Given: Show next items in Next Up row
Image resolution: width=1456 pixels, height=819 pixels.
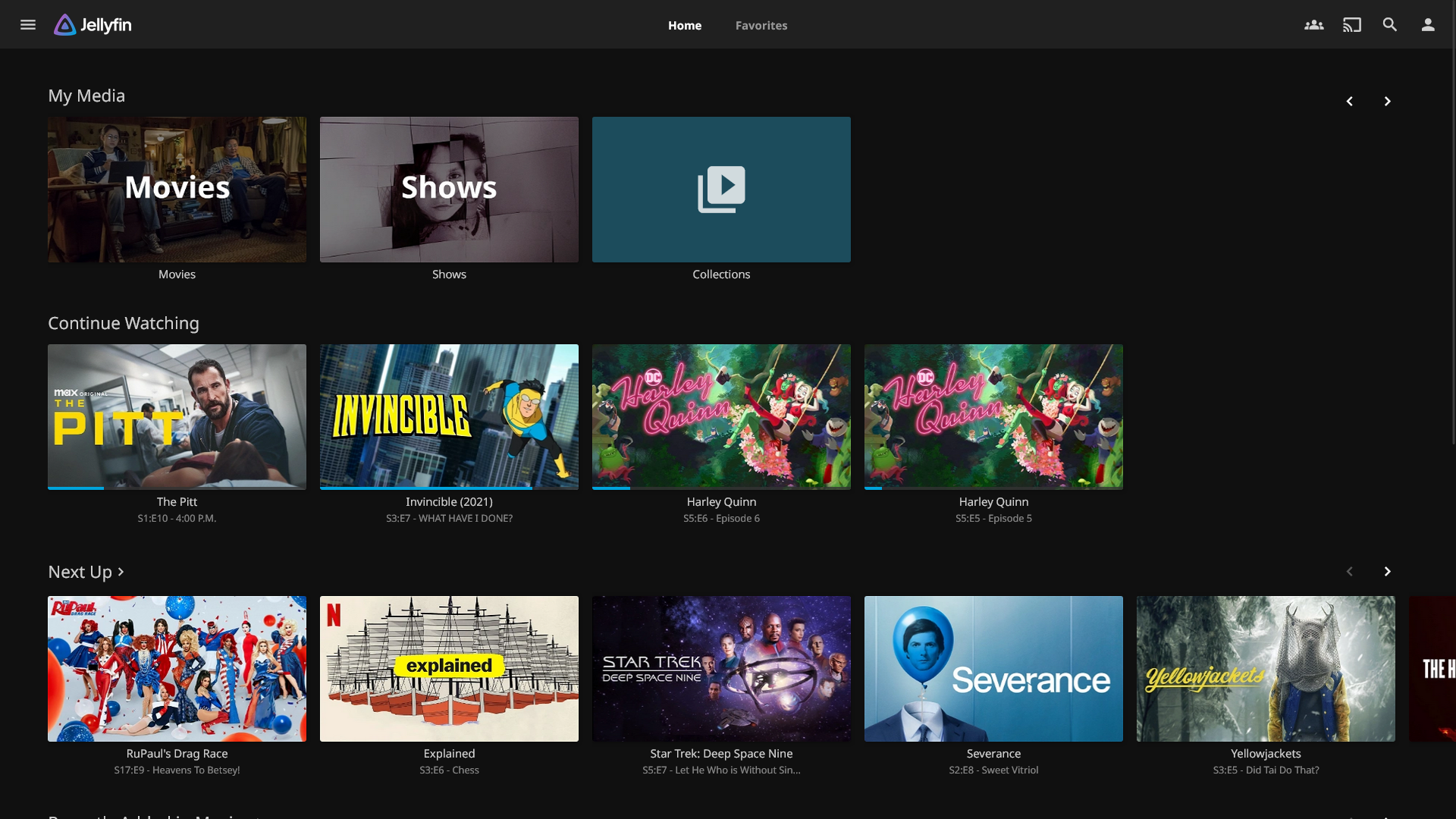Looking at the screenshot, I should click(1387, 572).
